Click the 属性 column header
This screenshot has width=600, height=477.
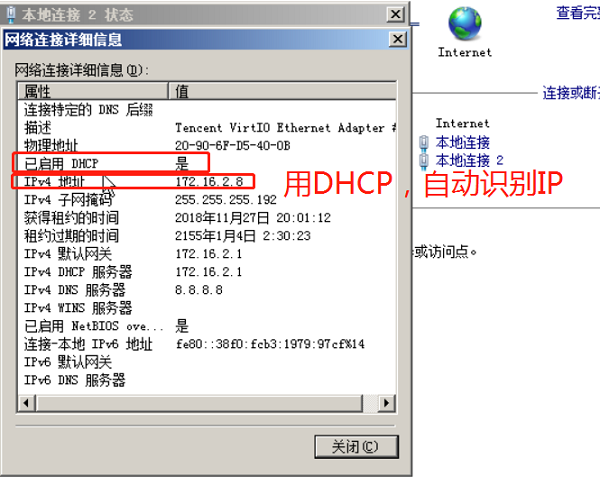[93, 91]
